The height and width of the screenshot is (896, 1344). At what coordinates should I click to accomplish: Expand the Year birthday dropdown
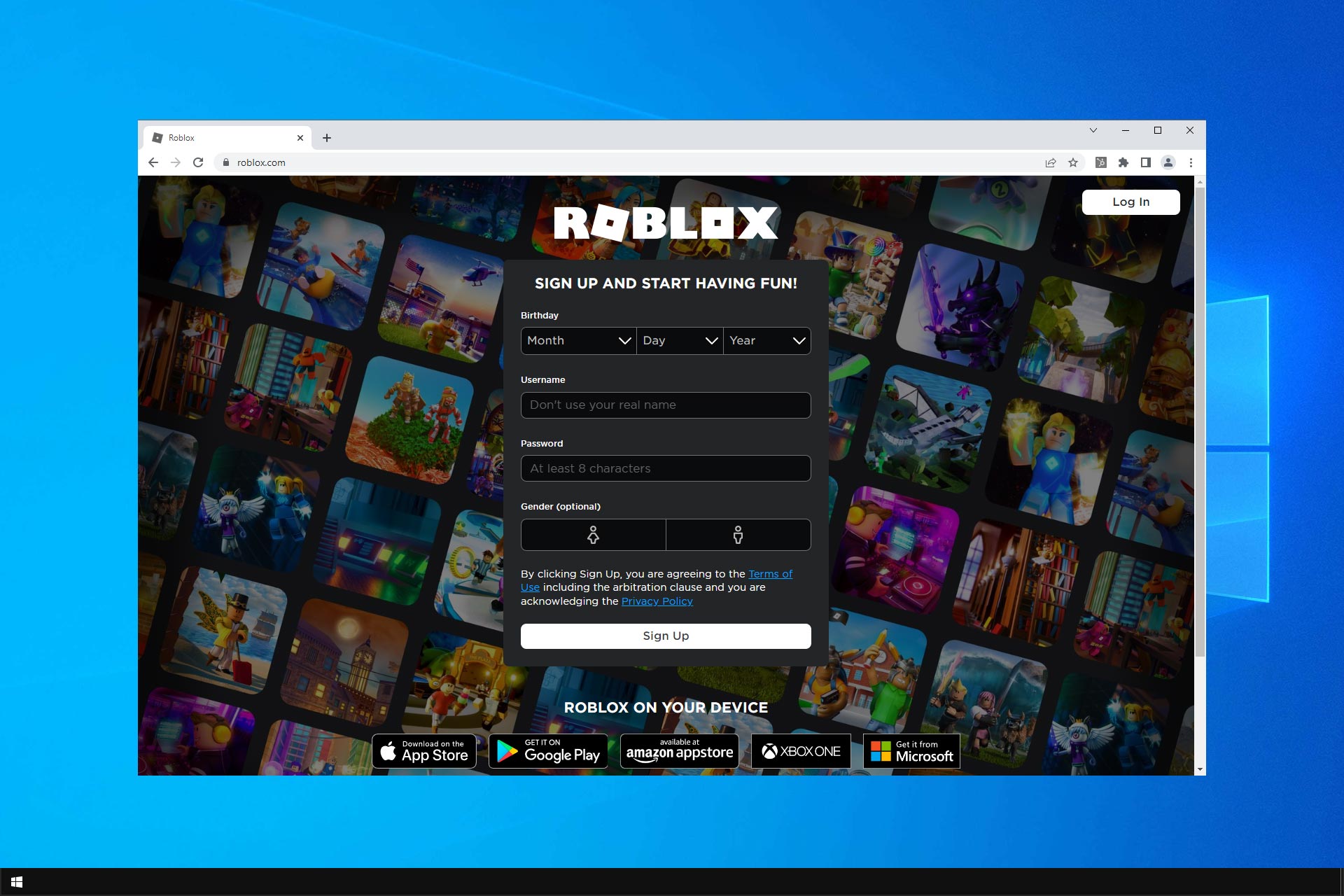[765, 340]
